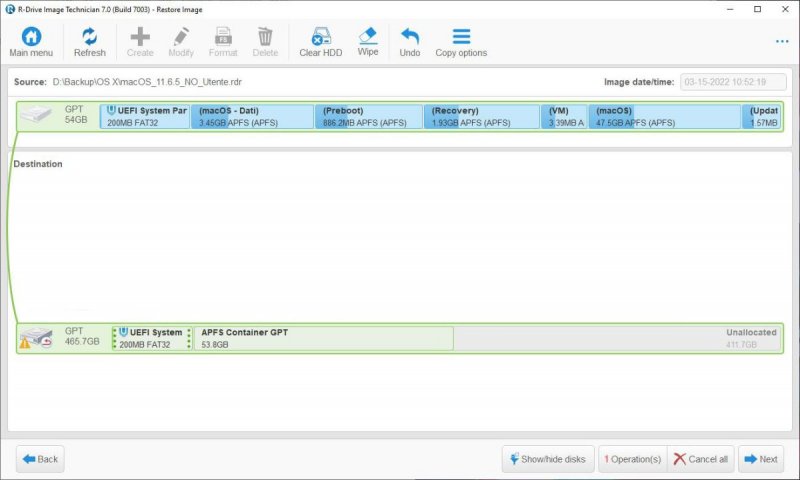Viewport: 800px width, 480px height.
Task: Click Show/hide disks button
Action: [548, 459]
